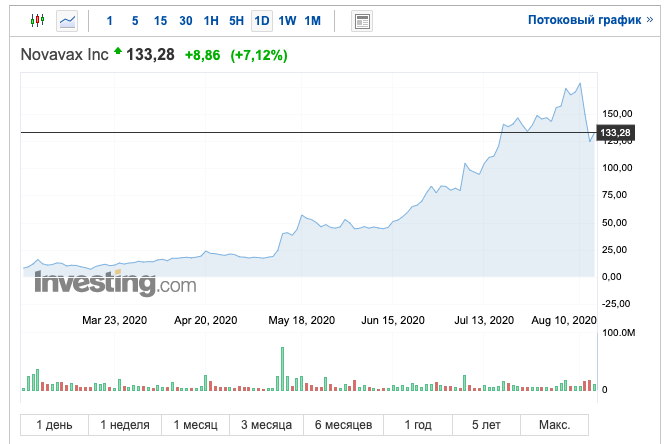Click the (+7,12%) percent change
668x444 pixels.
click(259, 55)
